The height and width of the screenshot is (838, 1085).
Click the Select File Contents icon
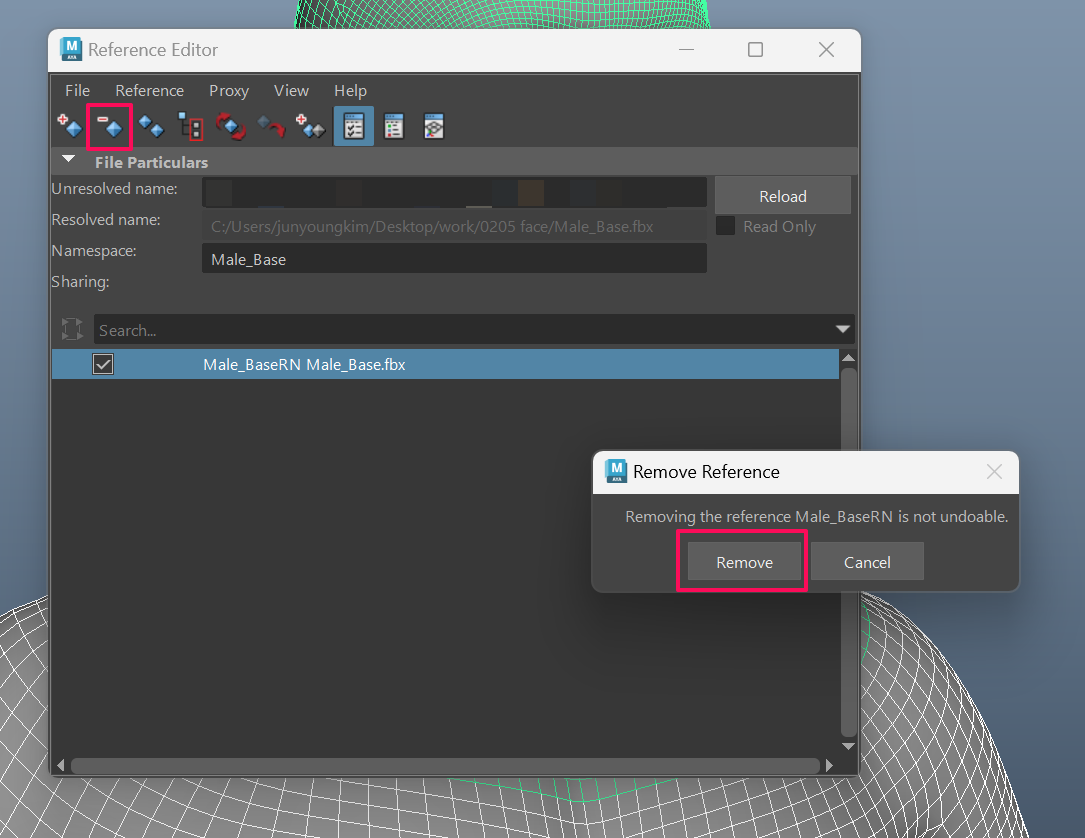190,126
